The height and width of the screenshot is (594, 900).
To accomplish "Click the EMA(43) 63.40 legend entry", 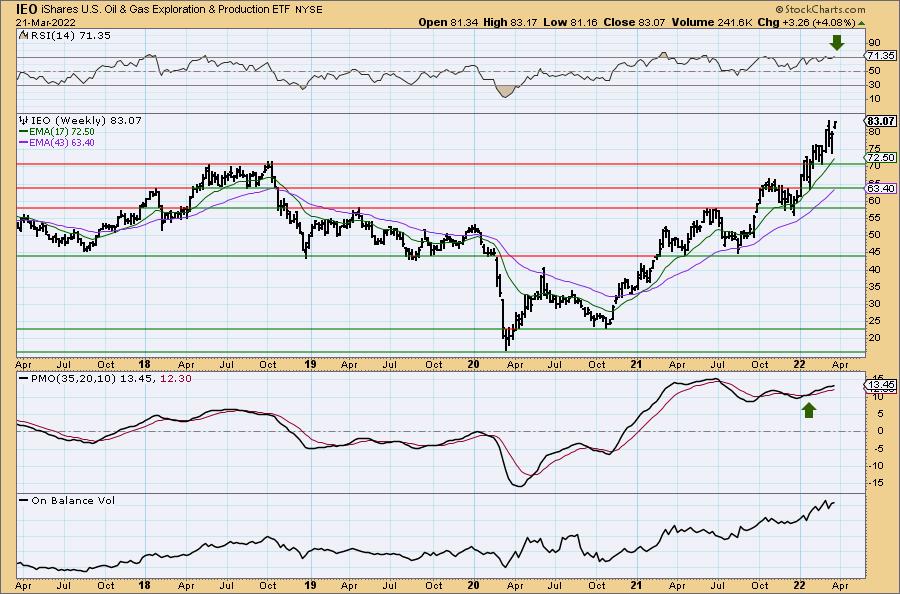I will coord(62,142).
